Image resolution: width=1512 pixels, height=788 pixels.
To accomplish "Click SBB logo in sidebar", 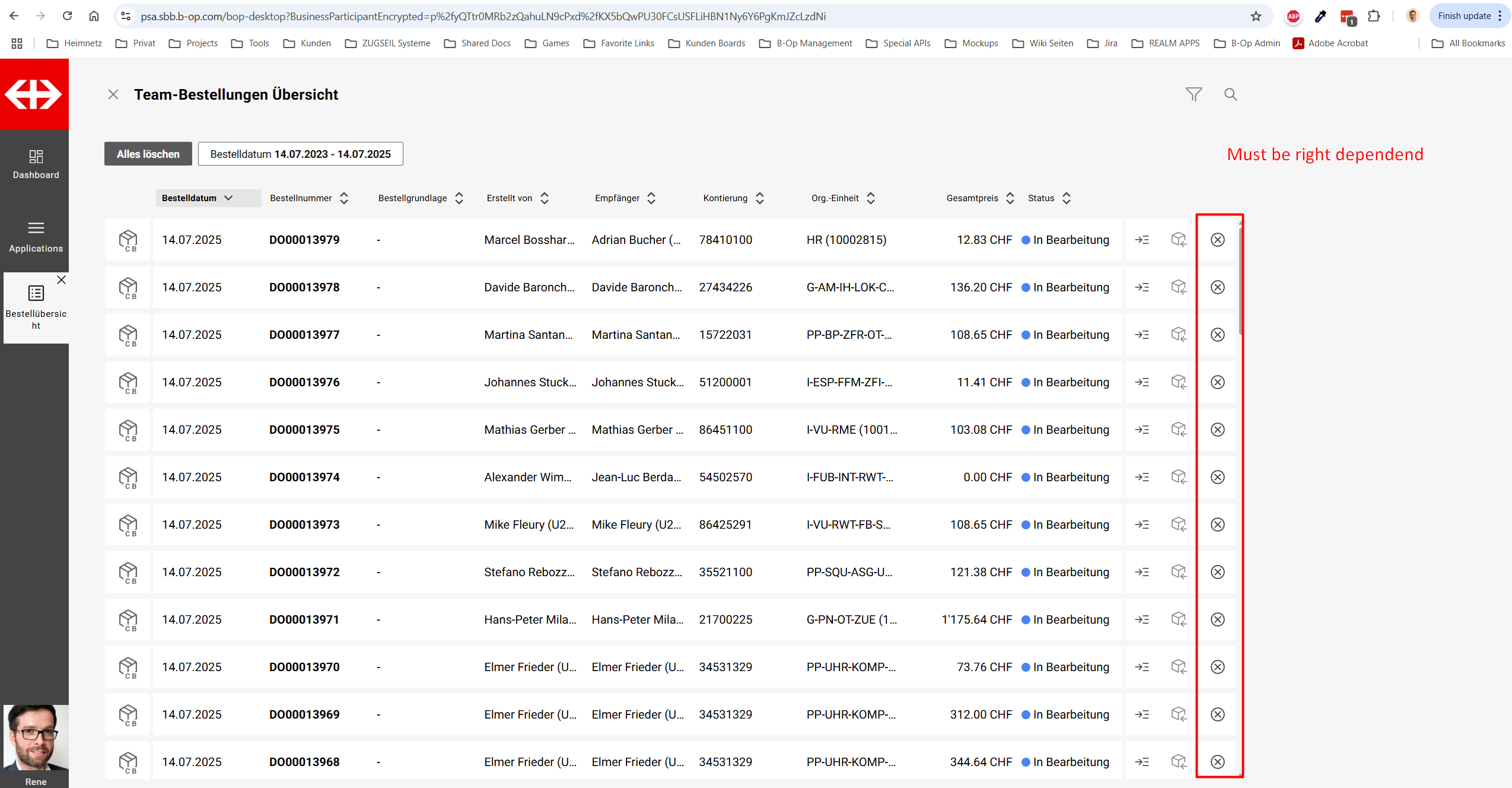I will (34, 94).
